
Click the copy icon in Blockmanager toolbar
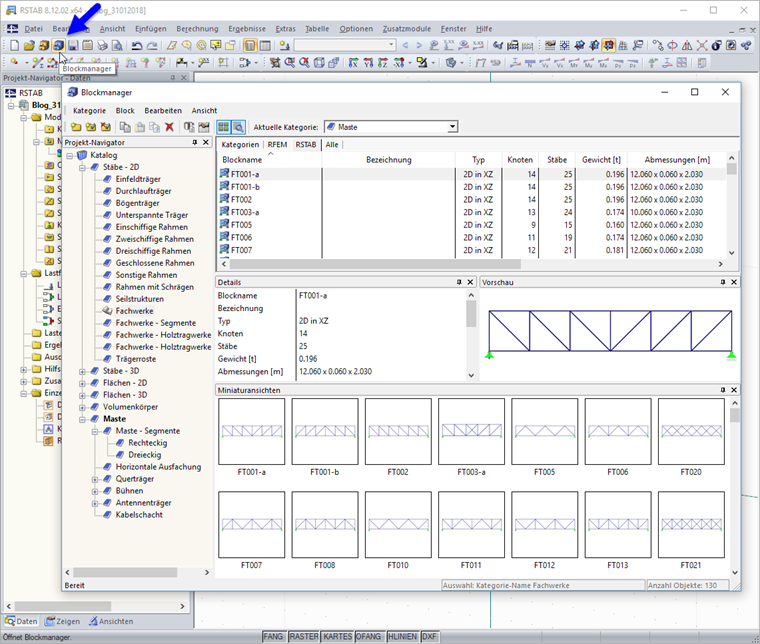(125, 127)
